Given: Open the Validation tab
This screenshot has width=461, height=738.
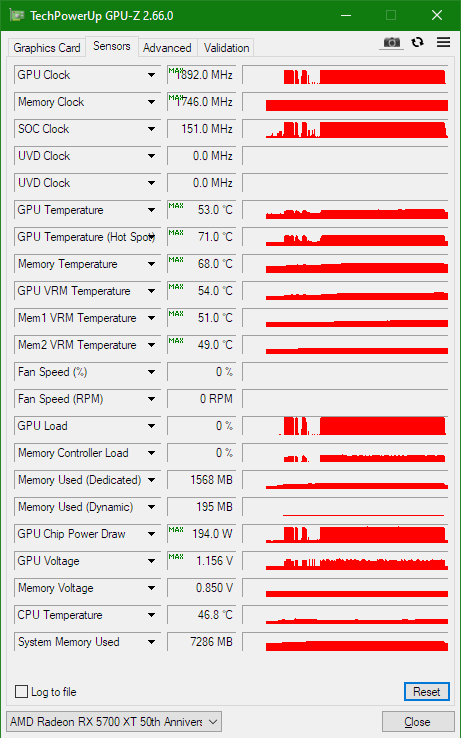Looking at the screenshot, I should pyautogui.click(x=226, y=48).
